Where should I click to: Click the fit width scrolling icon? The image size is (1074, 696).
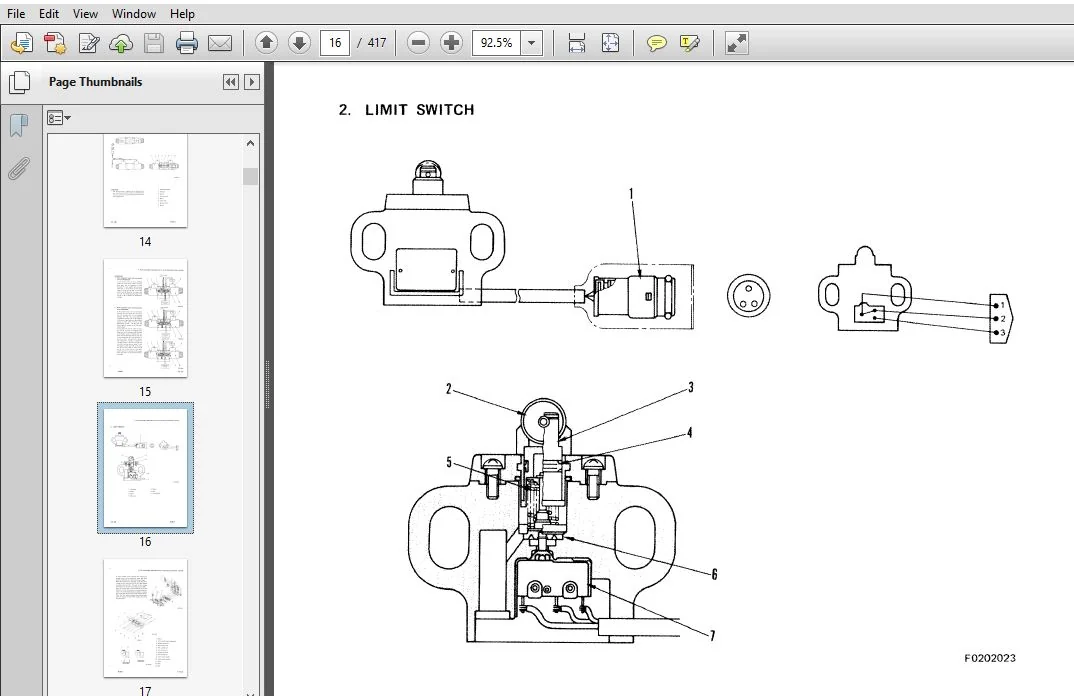577,43
